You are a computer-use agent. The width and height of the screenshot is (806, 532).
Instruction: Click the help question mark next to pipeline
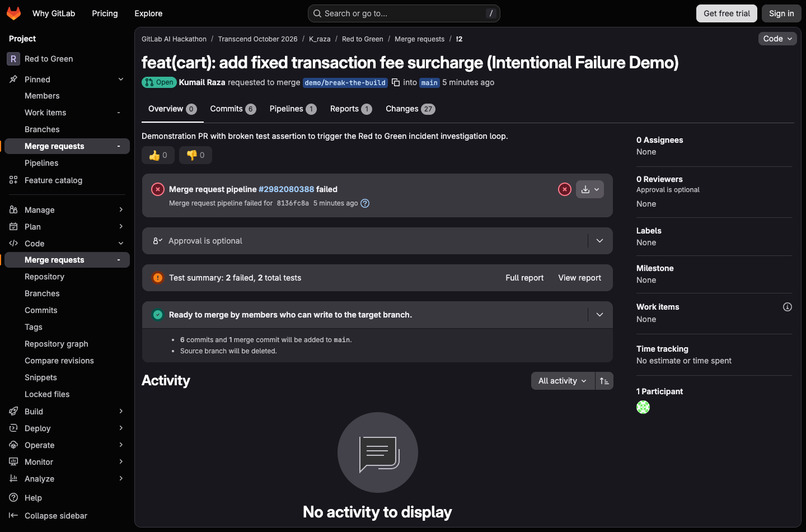tap(365, 203)
